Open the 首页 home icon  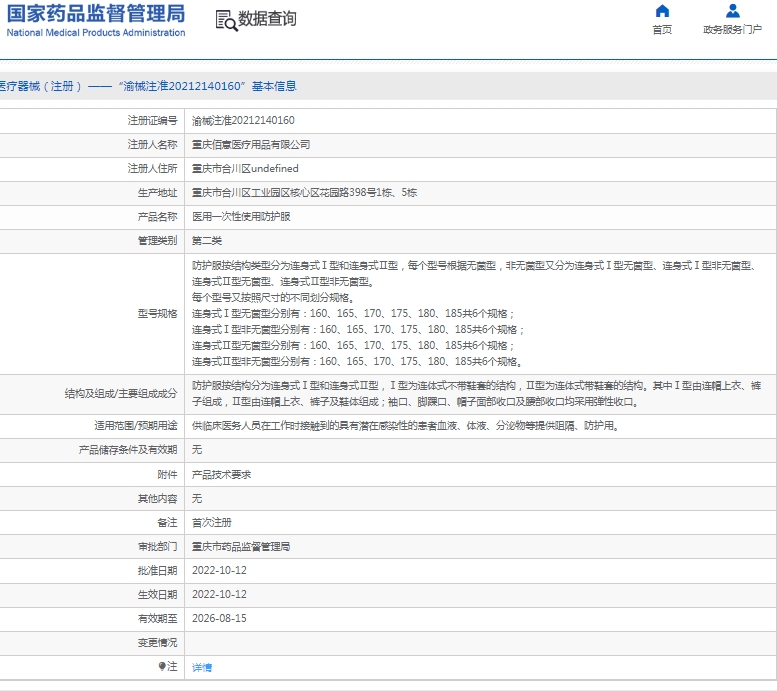coord(662,11)
